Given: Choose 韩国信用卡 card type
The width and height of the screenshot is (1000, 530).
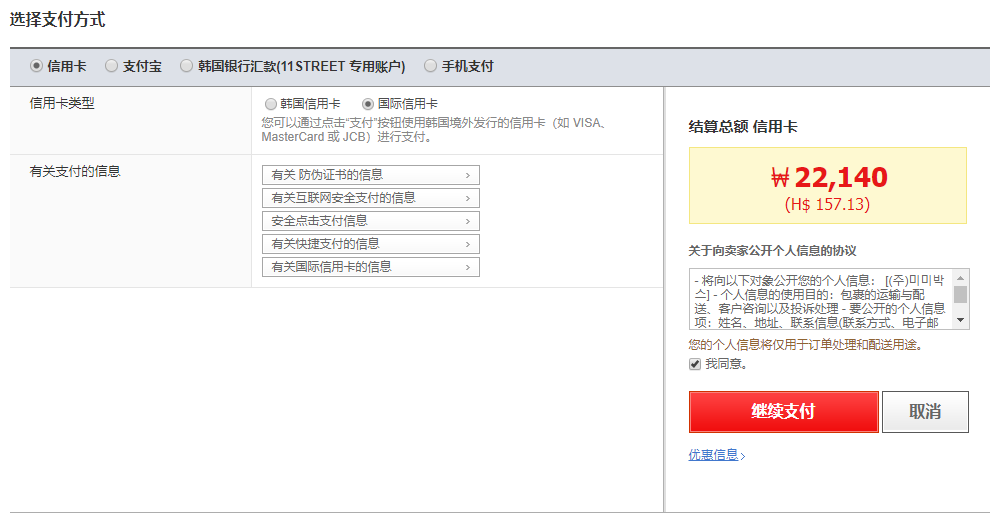Looking at the screenshot, I should pos(271,104).
